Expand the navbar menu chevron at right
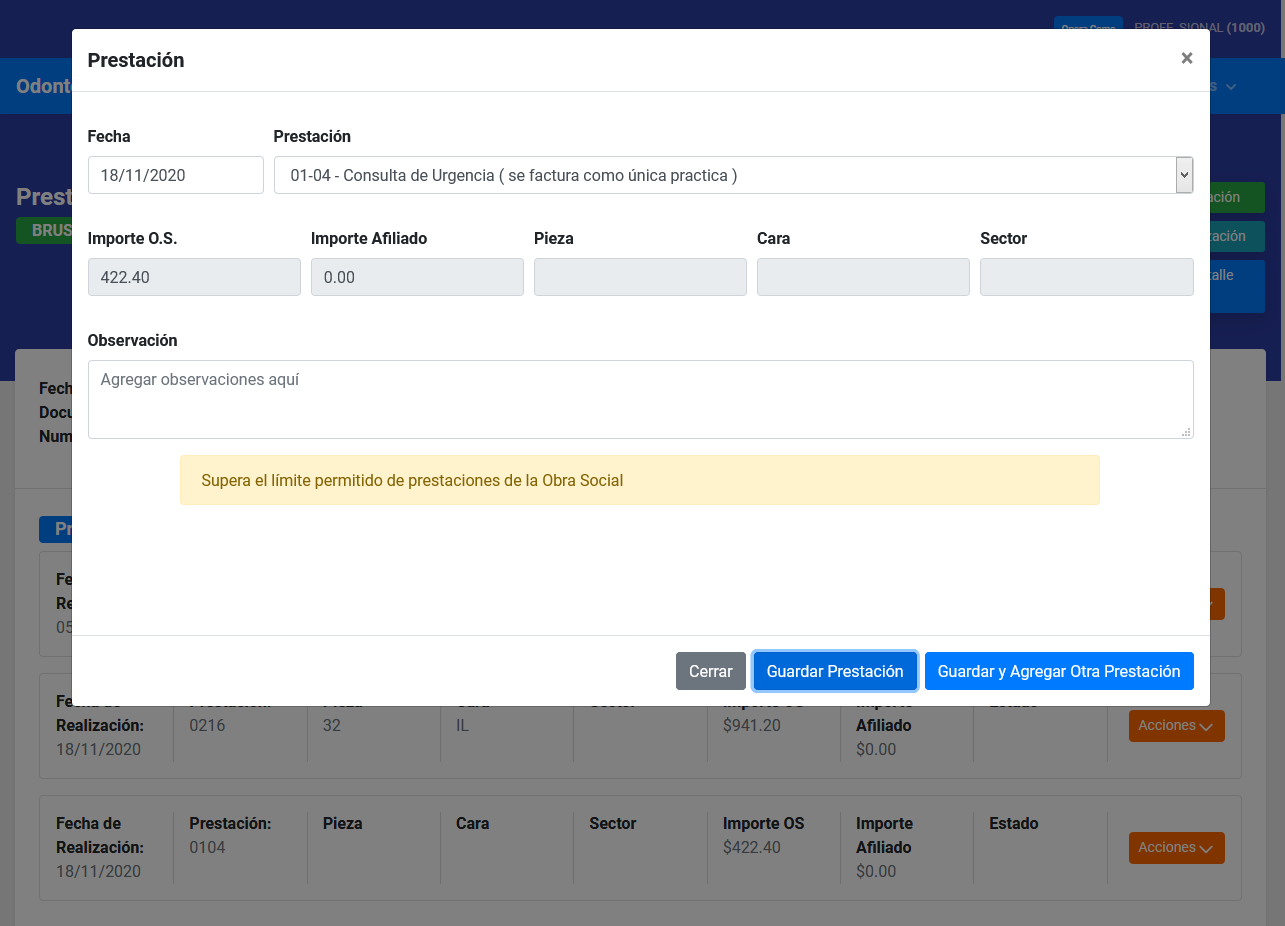This screenshot has height=926, width=1285. click(1231, 87)
